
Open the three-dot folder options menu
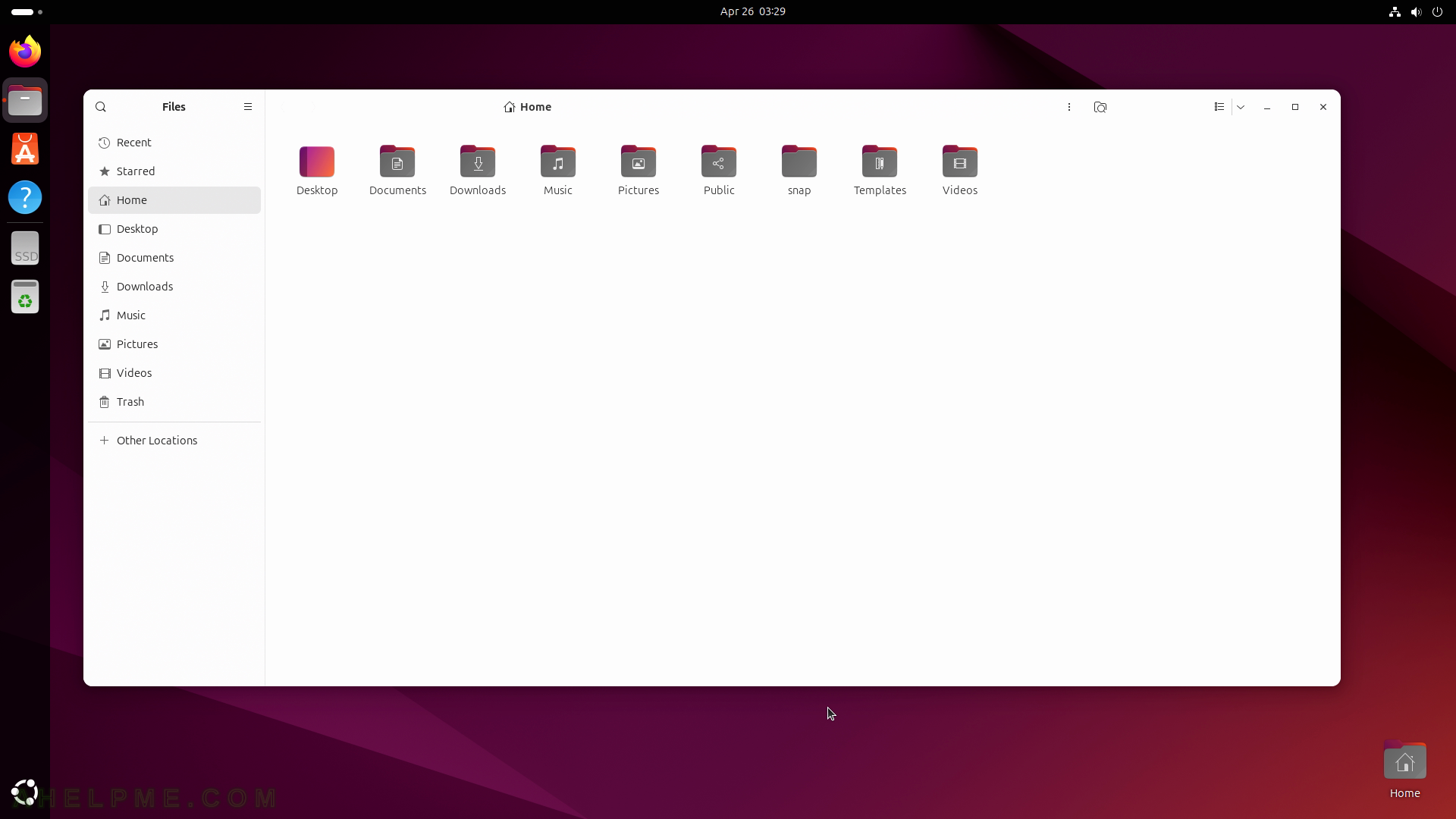coord(1069,107)
